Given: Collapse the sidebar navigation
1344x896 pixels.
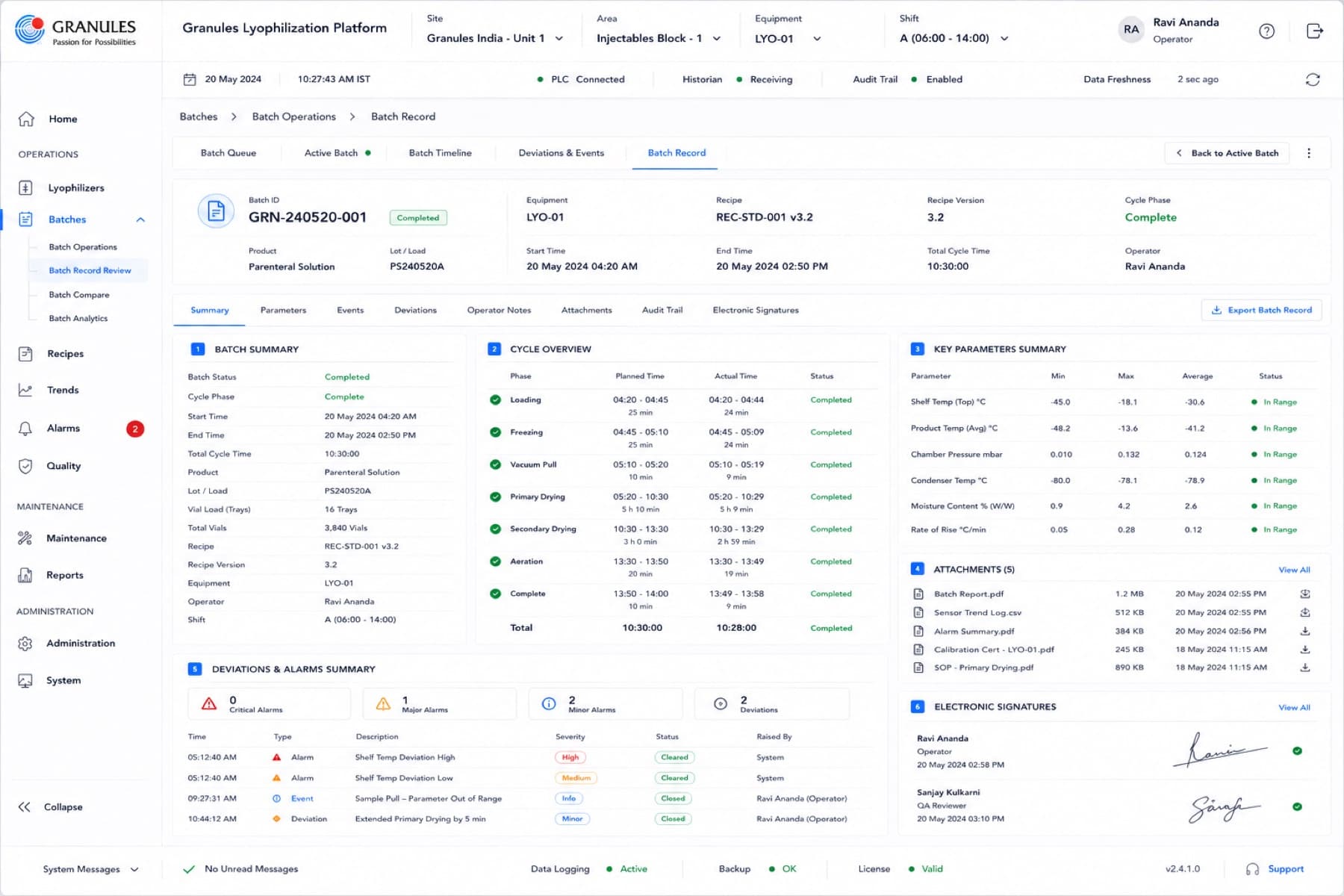Looking at the screenshot, I should point(50,807).
